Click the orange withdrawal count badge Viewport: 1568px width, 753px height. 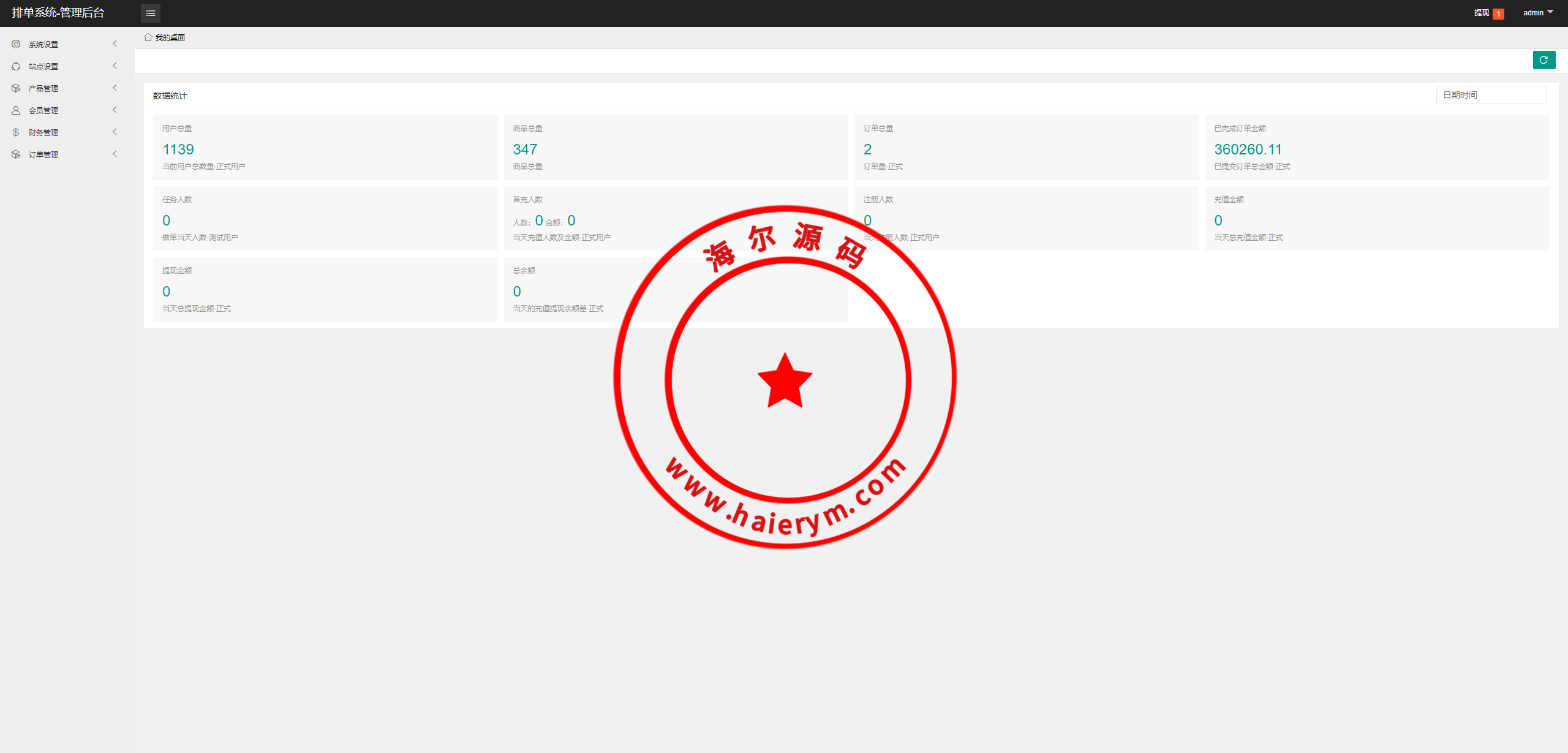coord(1499,13)
